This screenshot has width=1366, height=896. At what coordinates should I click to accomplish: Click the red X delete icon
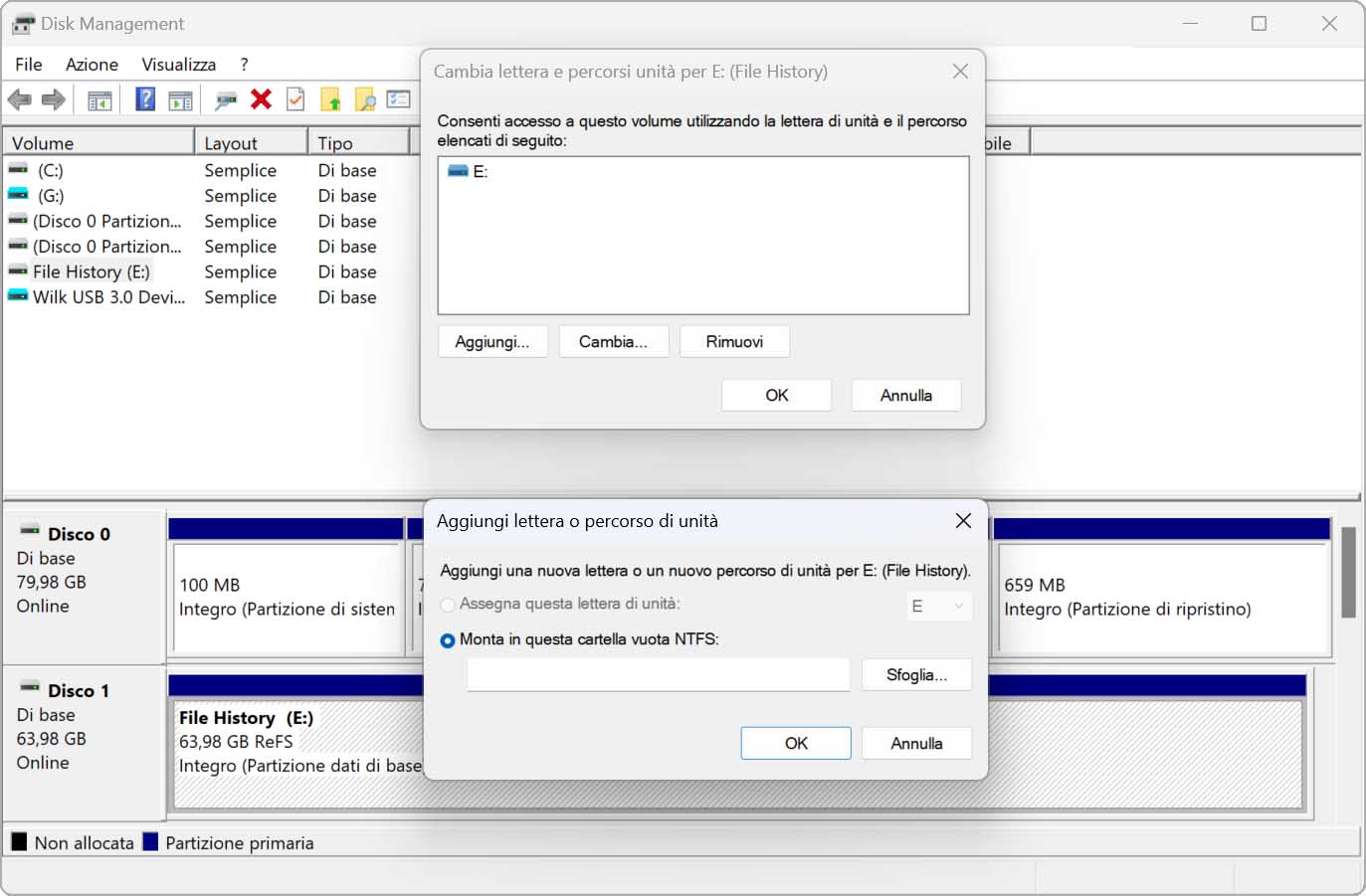(262, 99)
